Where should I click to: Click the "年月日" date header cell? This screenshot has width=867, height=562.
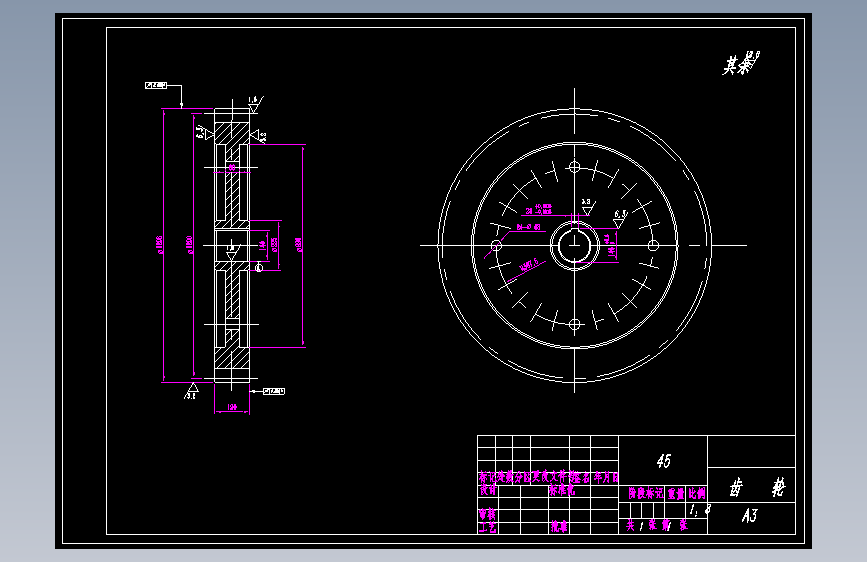pyautogui.click(x=606, y=477)
